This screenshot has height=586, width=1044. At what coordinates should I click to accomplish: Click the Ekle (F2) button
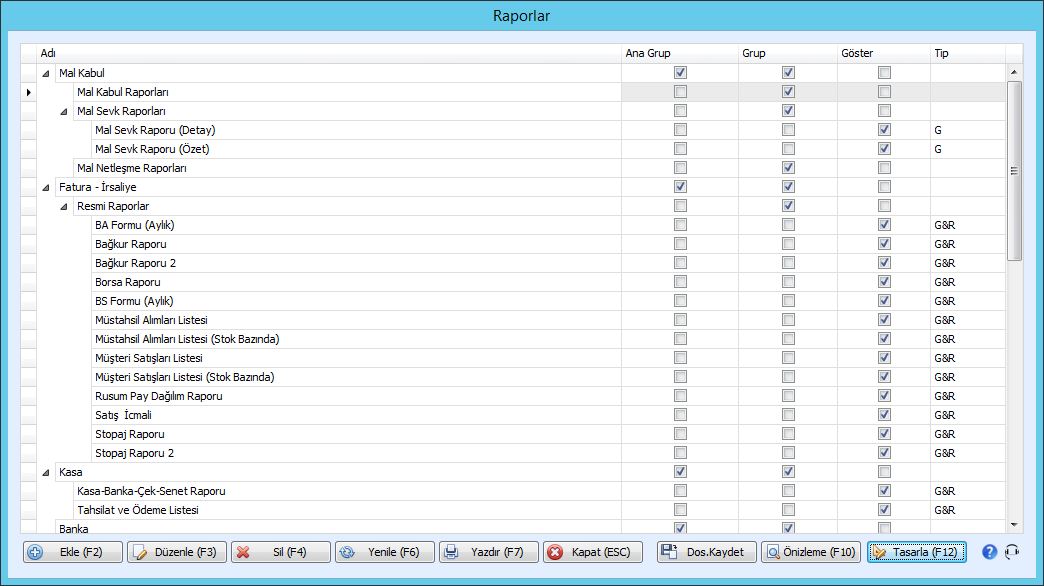(73, 552)
